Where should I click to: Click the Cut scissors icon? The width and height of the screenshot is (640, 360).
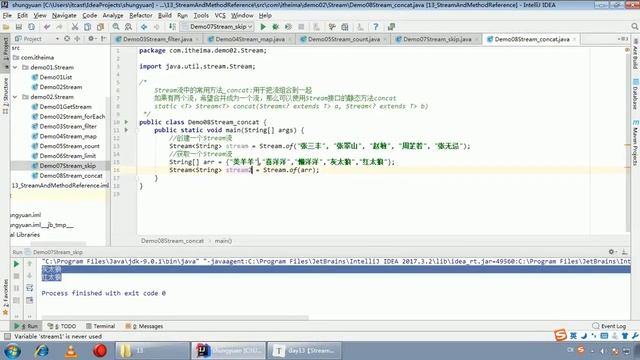coord(75,27)
